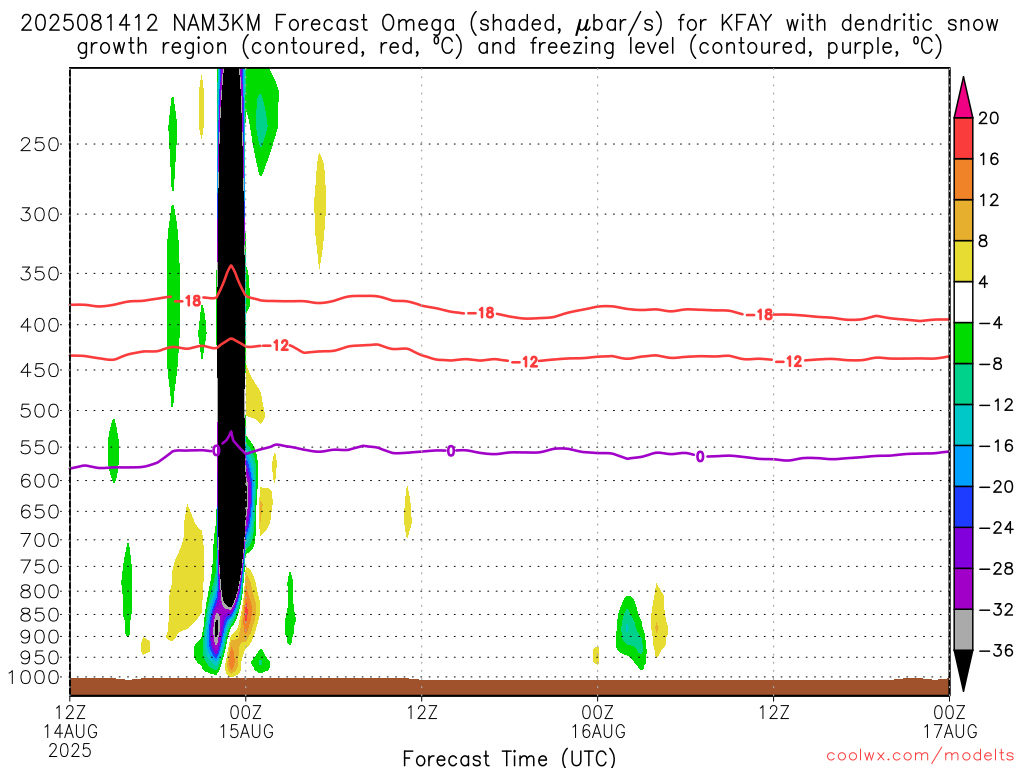Click the 1000 pressure level label

(x=34, y=678)
